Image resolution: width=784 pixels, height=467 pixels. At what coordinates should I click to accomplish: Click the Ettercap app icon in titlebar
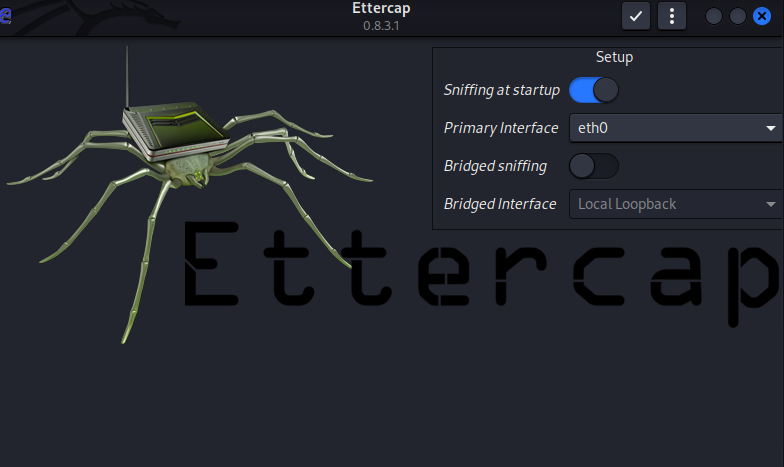[5, 16]
